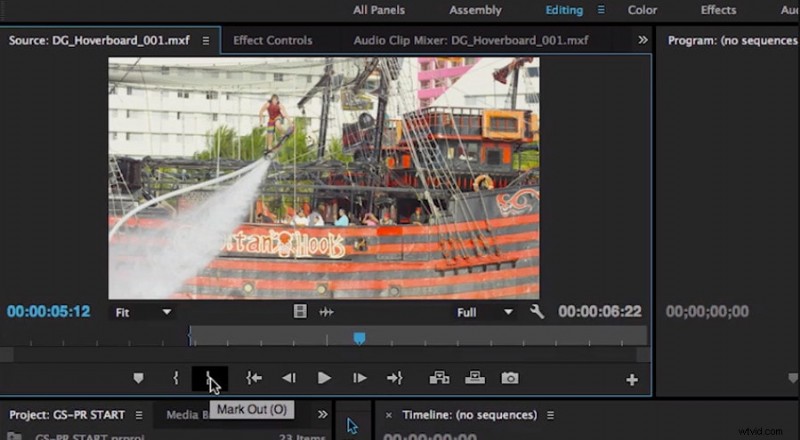Switch to Effects workspace

(718, 10)
